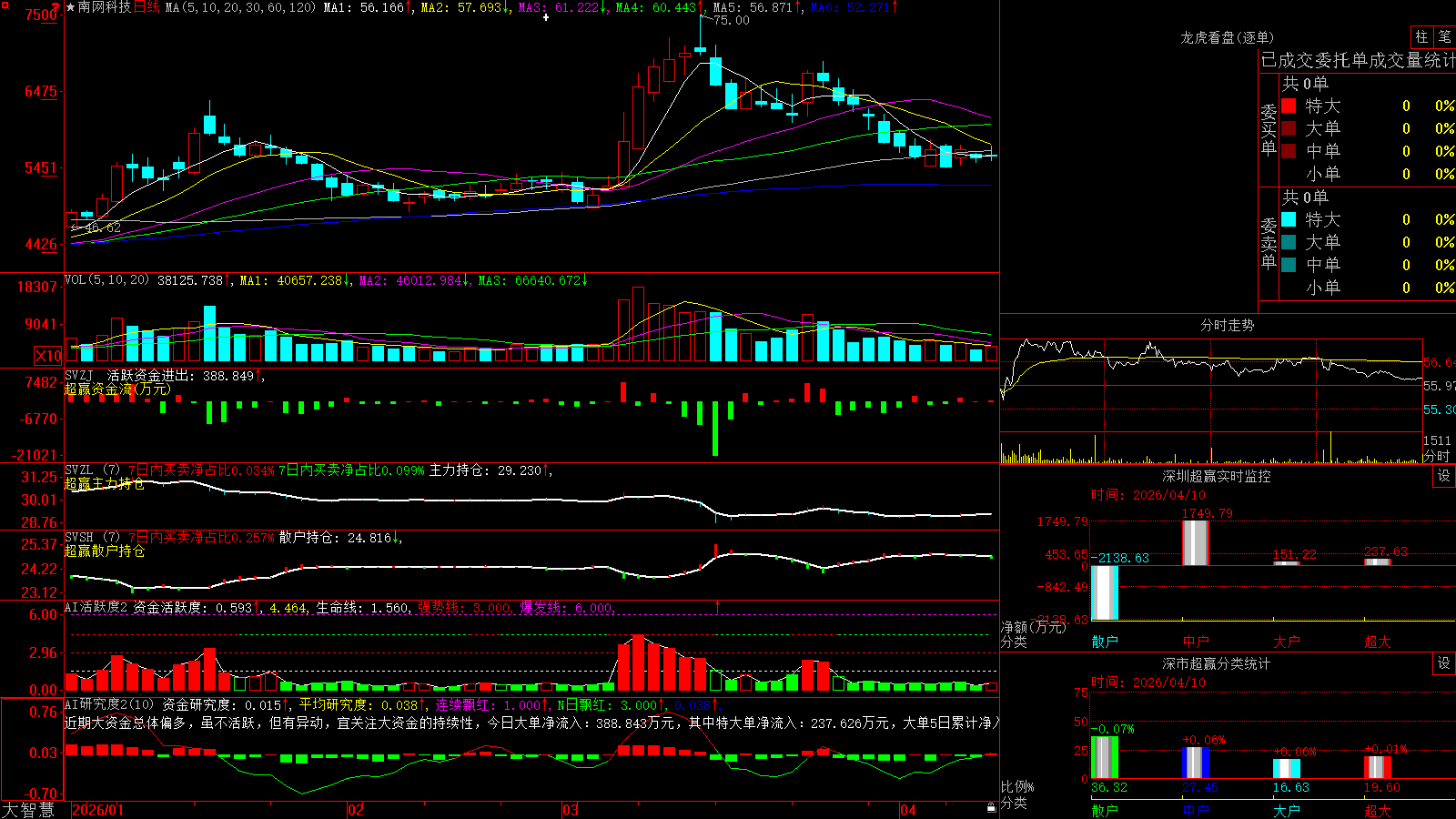Click the MA(5,10,20,30,60,120) indicator label

(240, 7)
